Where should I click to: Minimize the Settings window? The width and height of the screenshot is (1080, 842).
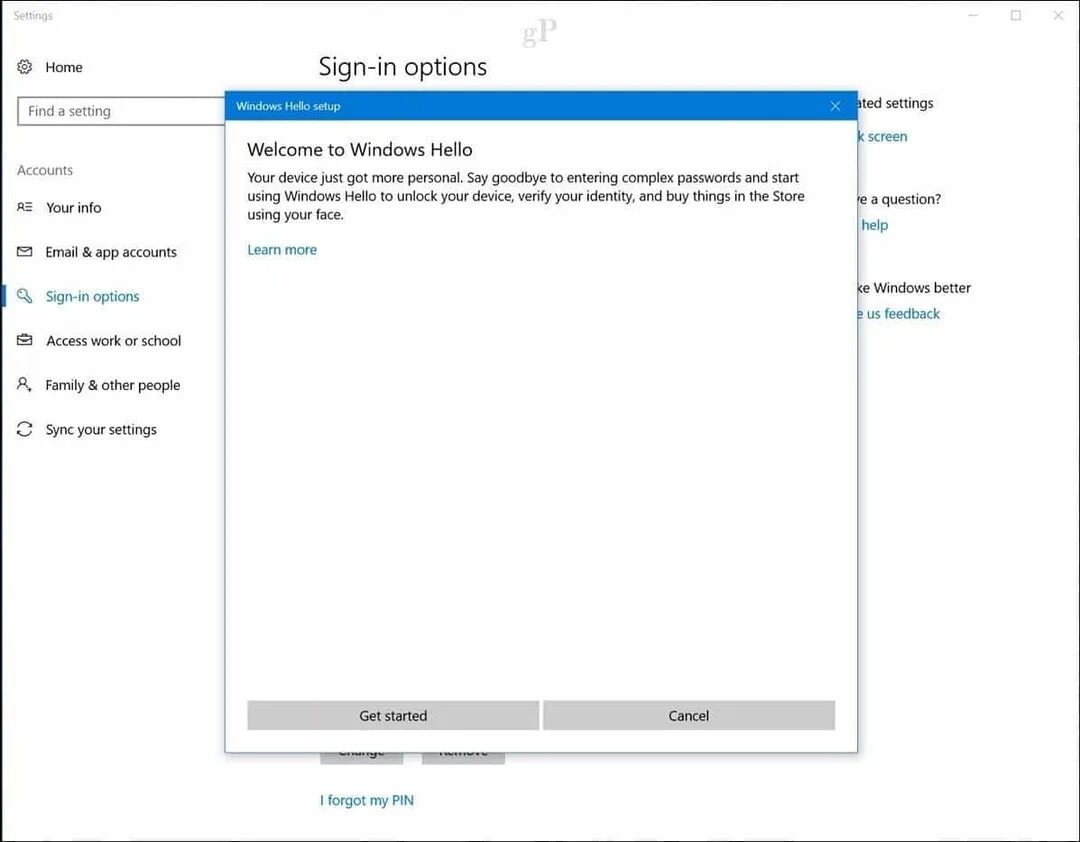pyautogui.click(x=973, y=15)
